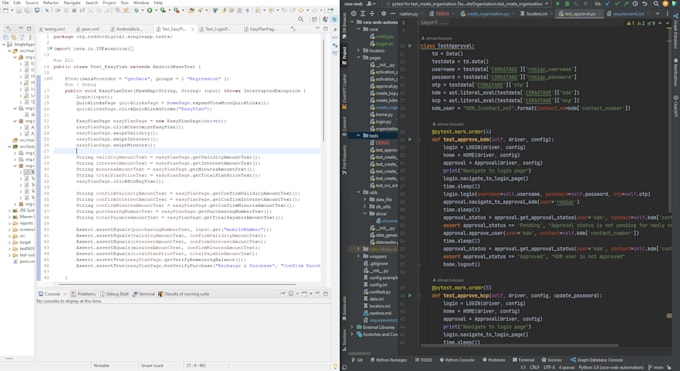680x371 pixels.
Task: Open the Services tool window in PyCharm
Action: pyautogui.click(x=552, y=360)
